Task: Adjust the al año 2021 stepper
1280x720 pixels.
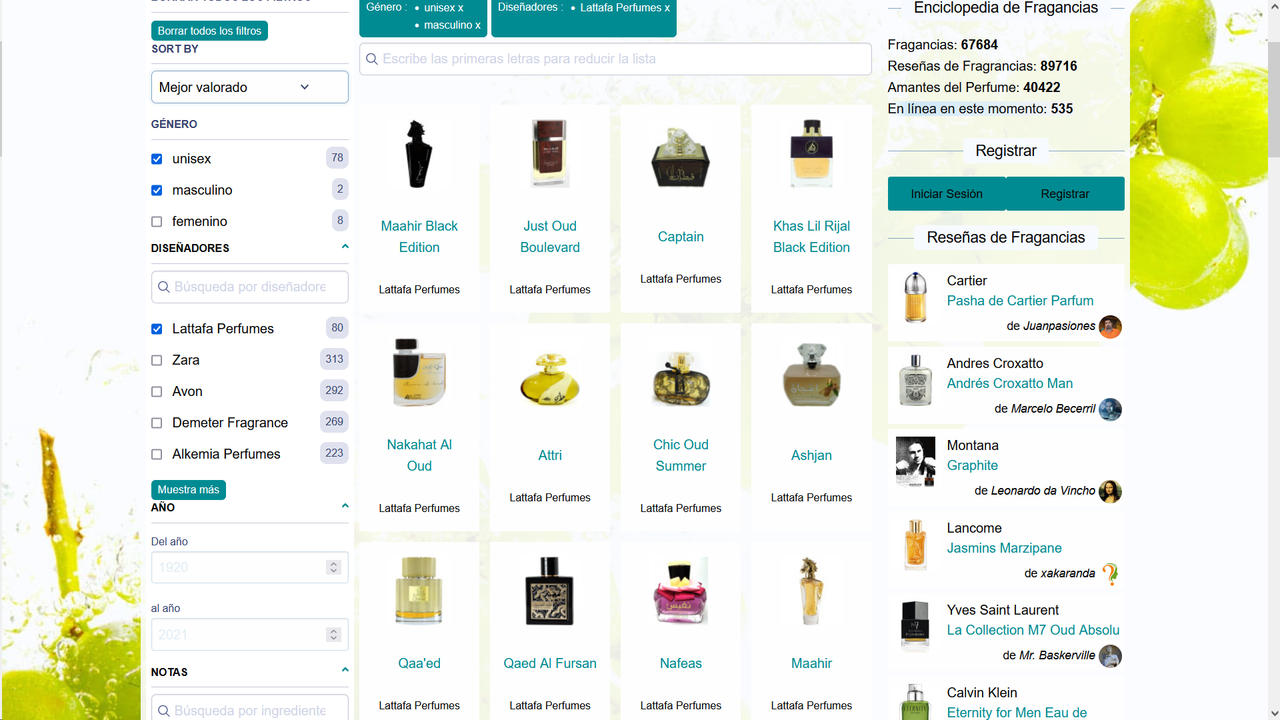Action: (x=333, y=634)
